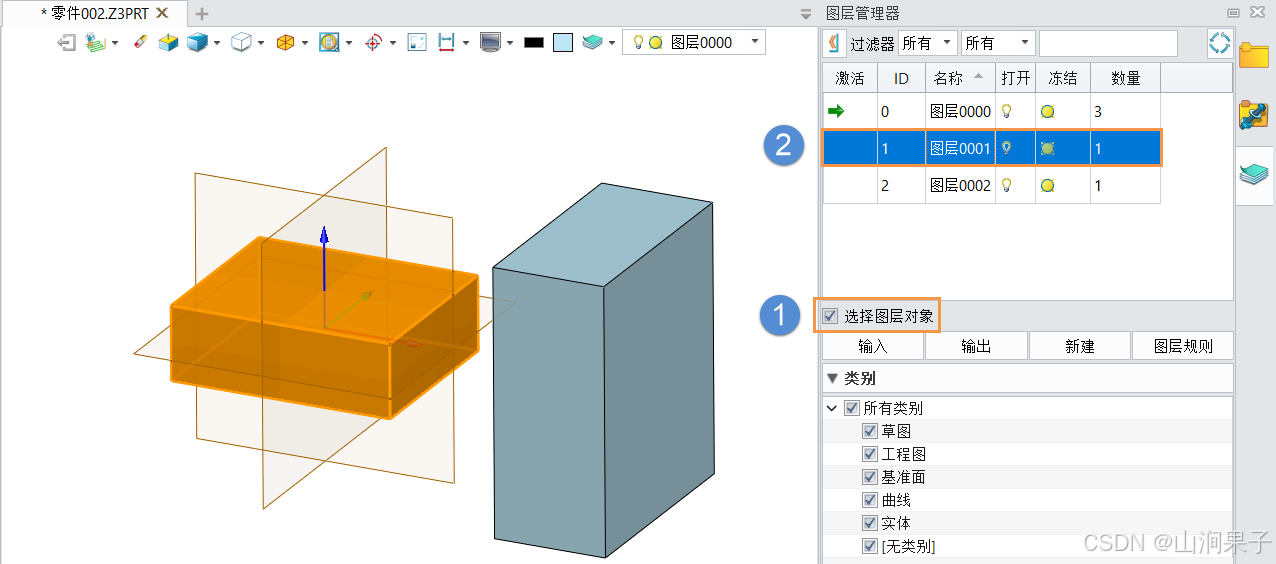Toggle the lightbulb for 图层0002
Image resolution: width=1276 pixels, height=564 pixels.
[1008, 185]
